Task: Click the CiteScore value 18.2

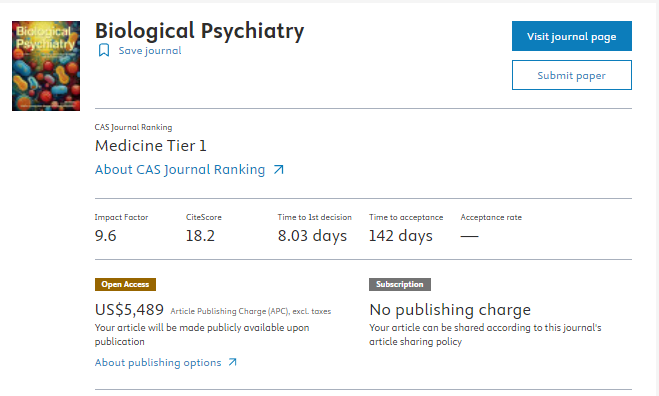Action: coord(200,236)
